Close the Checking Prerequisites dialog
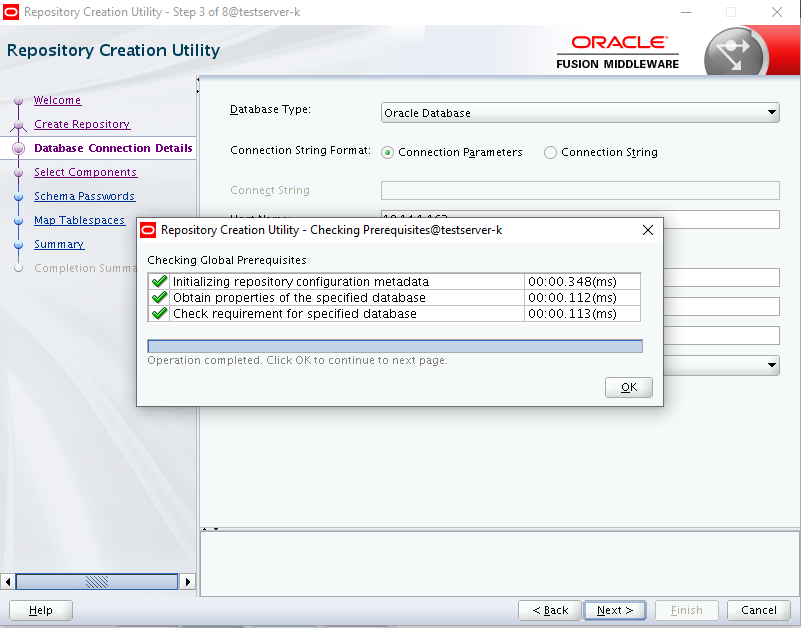 pos(648,230)
